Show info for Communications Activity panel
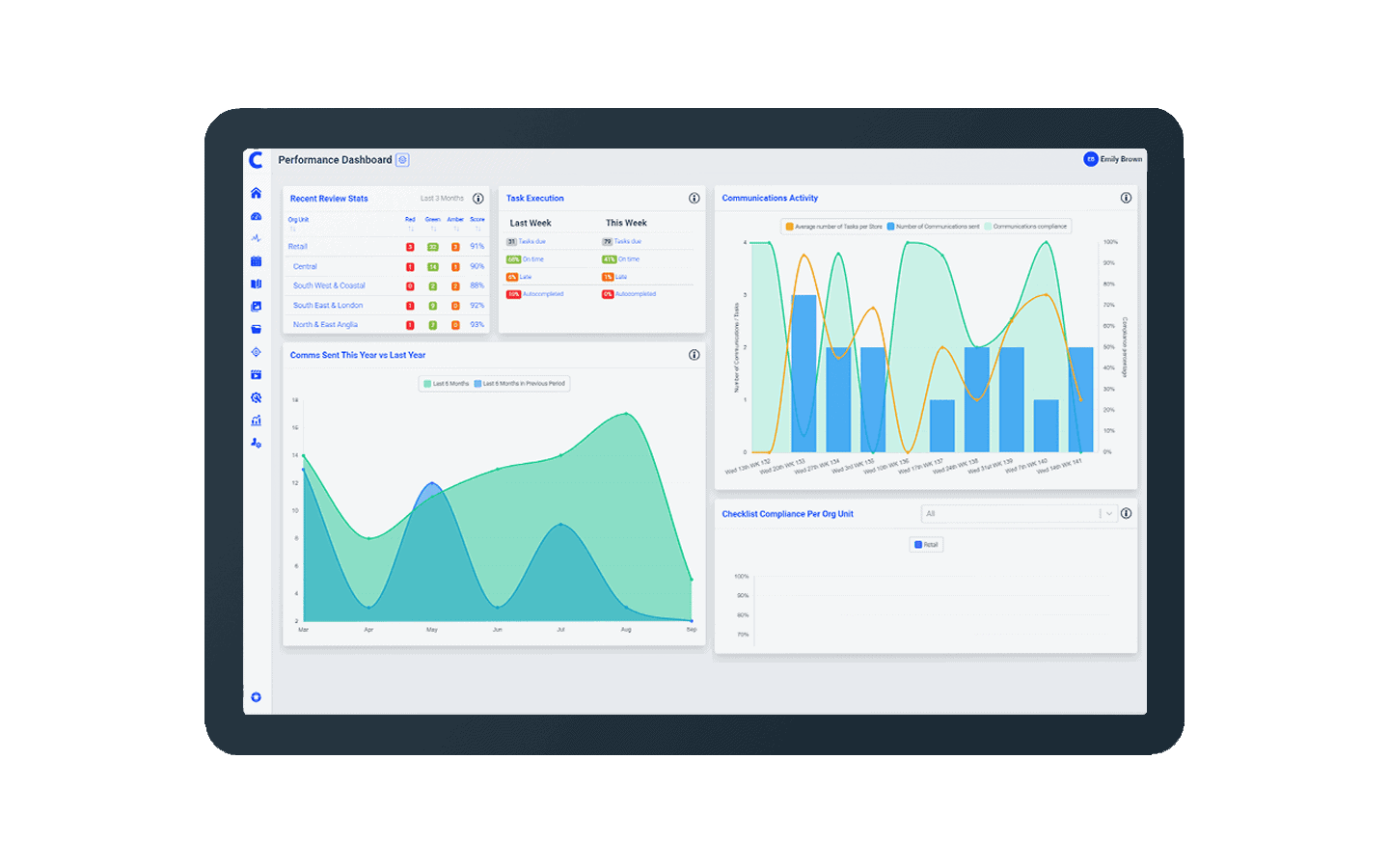Viewport: 1389px width, 868px height. pos(1126,198)
